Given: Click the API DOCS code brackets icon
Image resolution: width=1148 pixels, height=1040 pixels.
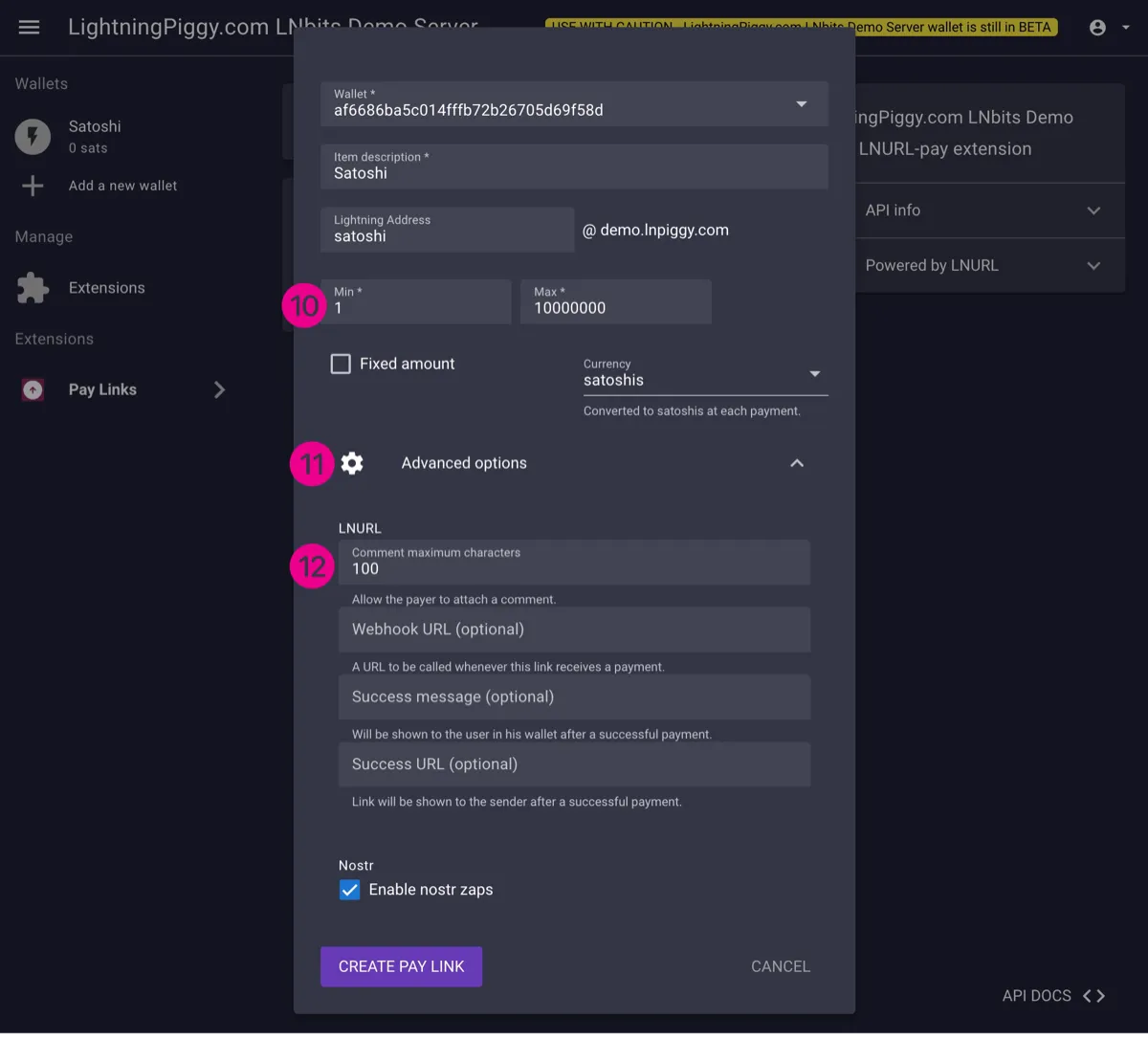Looking at the screenshot, I should tap(1093, 996).
